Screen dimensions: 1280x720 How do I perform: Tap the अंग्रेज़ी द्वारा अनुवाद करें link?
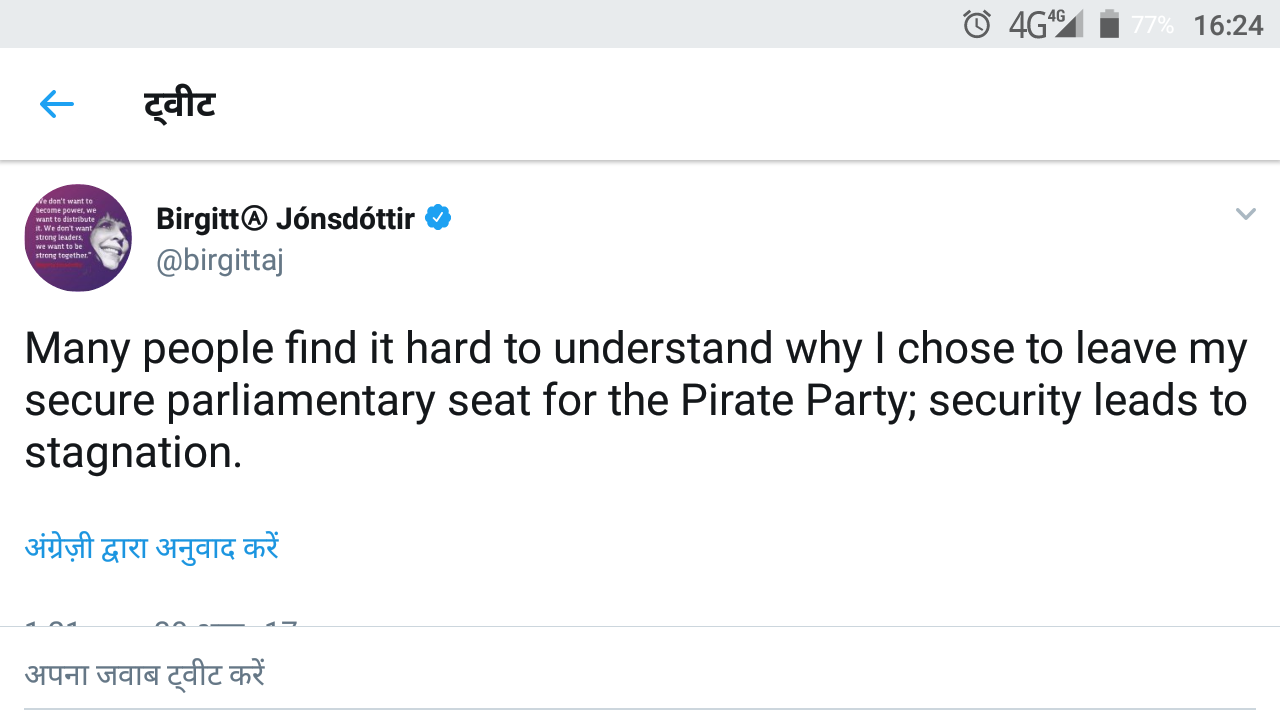tap(151, 547)
